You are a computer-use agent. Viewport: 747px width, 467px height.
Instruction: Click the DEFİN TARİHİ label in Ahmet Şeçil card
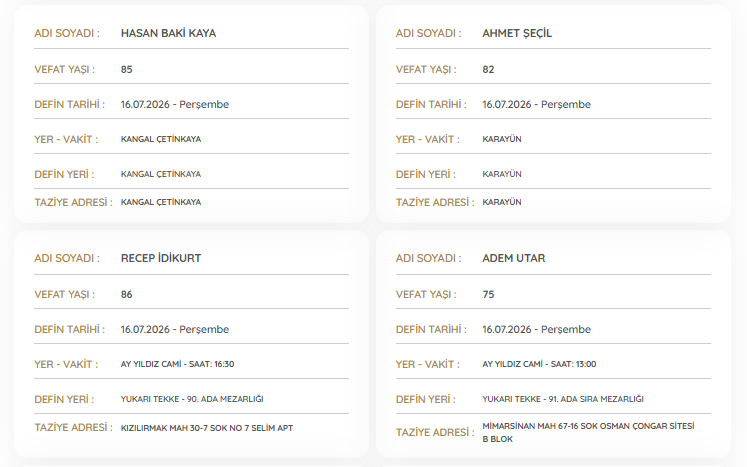click(x=431, y=104)
